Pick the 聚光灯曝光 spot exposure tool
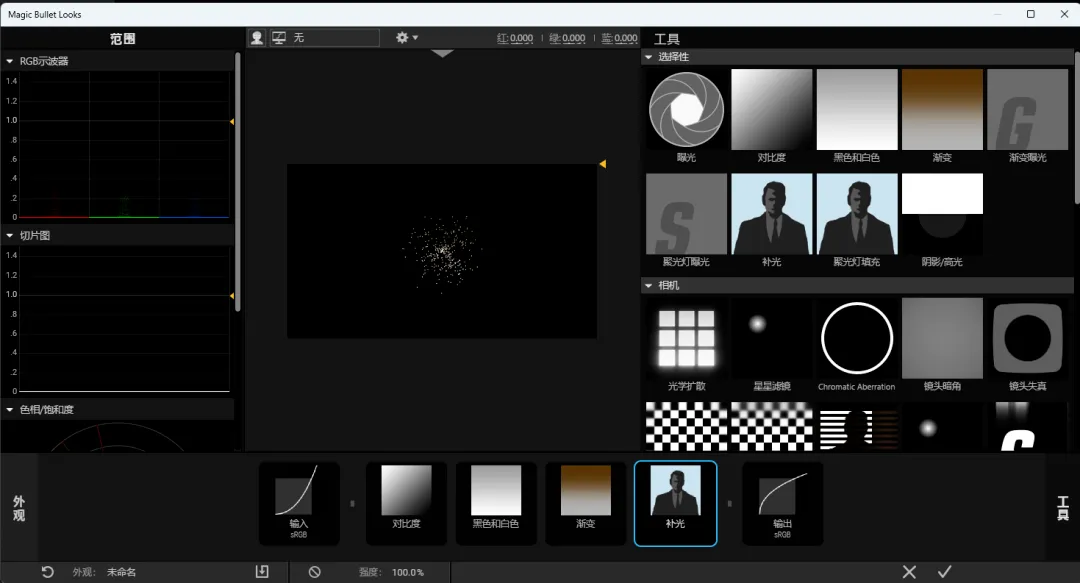This screenshot has width=1080, height=583. [x=686, y=221]
